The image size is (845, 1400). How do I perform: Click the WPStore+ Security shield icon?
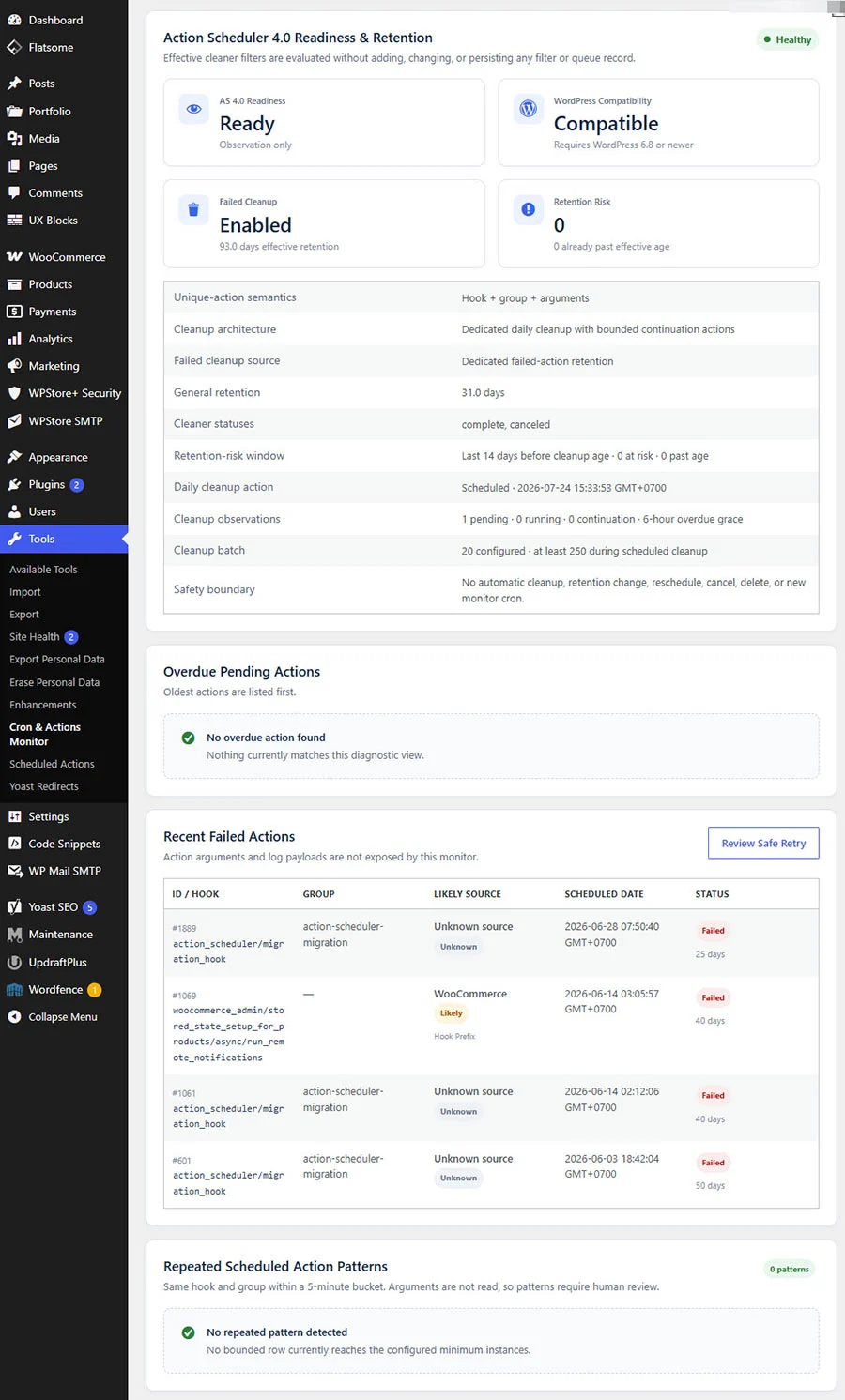click(14, 393)
